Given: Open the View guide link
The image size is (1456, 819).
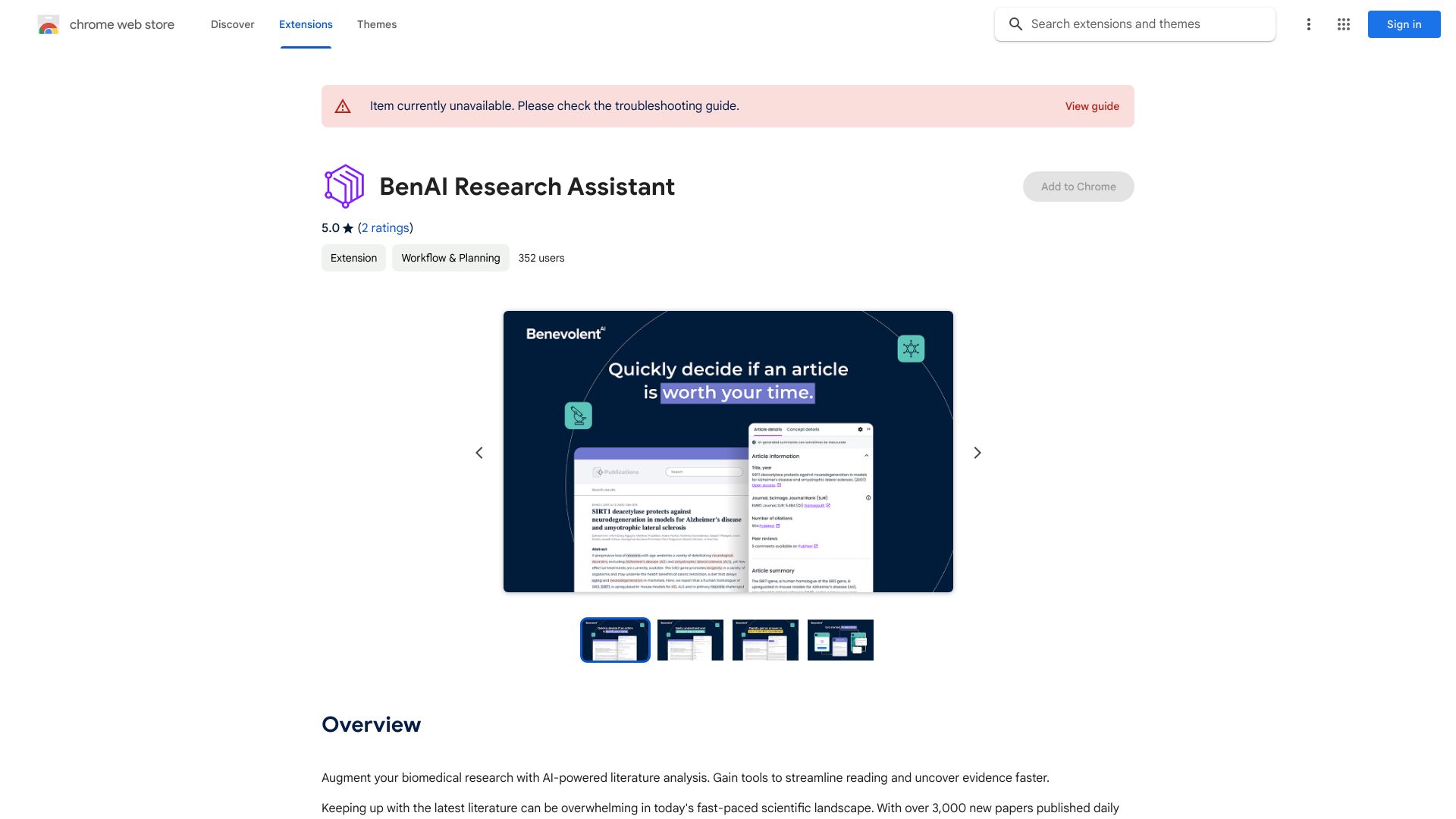Looking at the screenshot, I should [x=1091, y=106].
